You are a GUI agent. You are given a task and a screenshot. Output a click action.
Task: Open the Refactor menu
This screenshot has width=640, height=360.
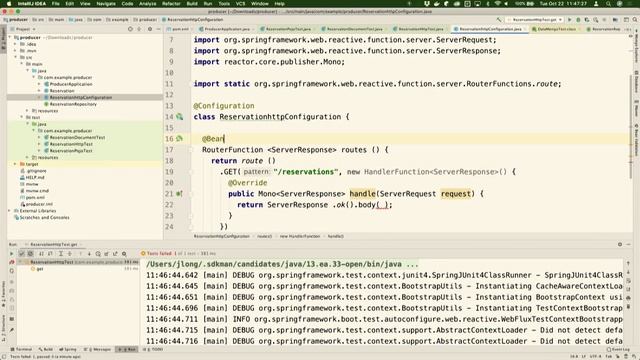(171, 4)
